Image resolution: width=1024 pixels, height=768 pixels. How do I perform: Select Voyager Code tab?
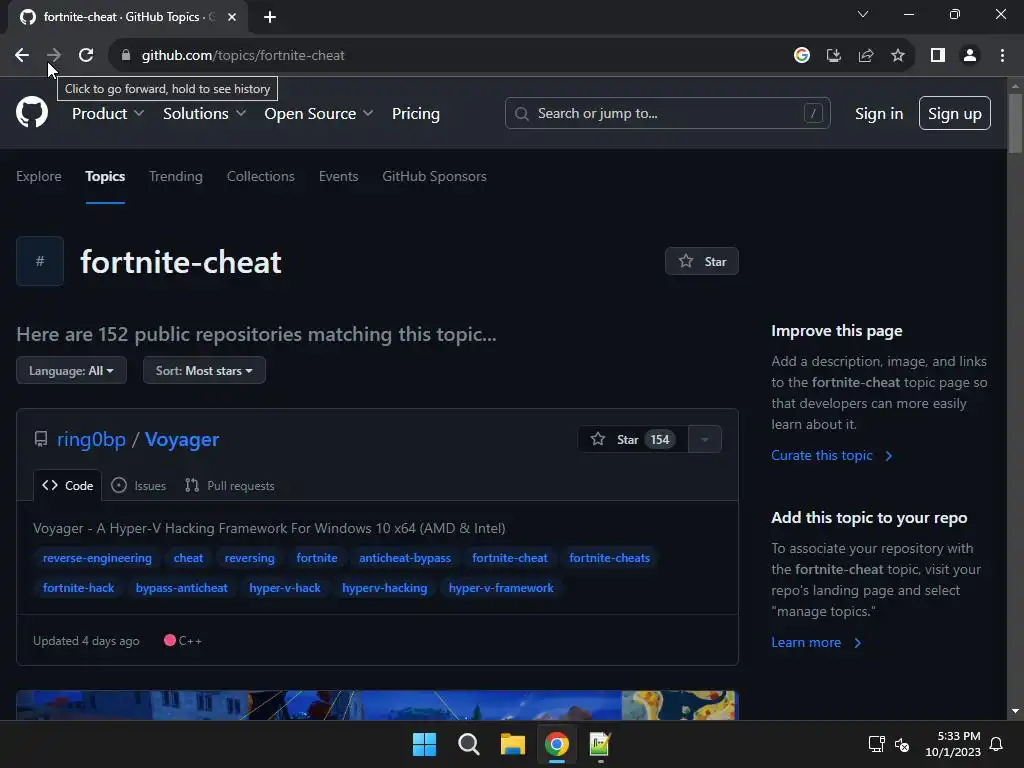click(x=68, y=486)
